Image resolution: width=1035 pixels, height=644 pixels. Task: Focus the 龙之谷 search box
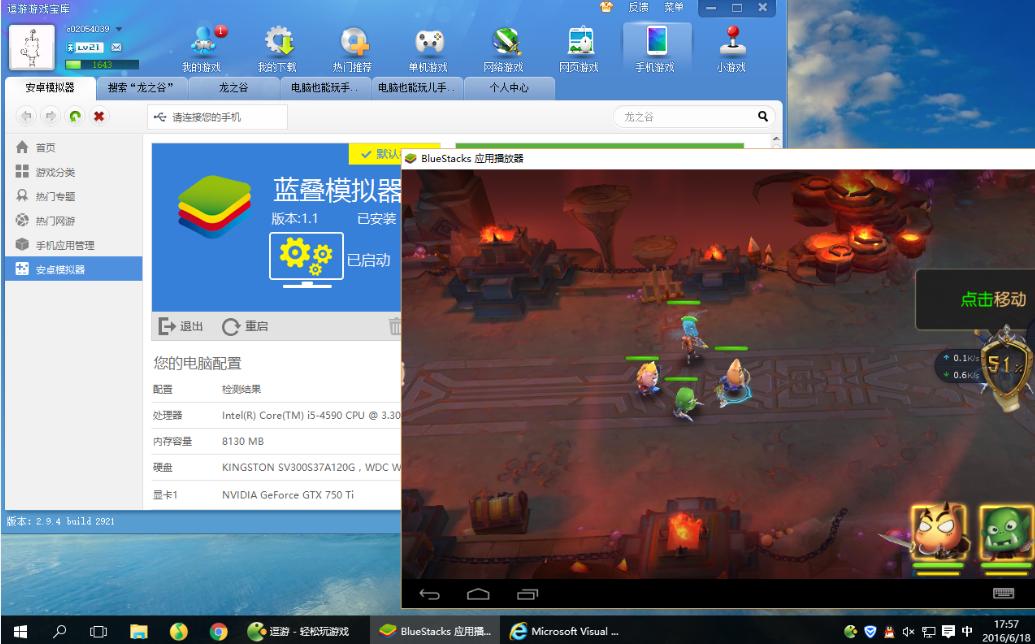pos(684,117)
